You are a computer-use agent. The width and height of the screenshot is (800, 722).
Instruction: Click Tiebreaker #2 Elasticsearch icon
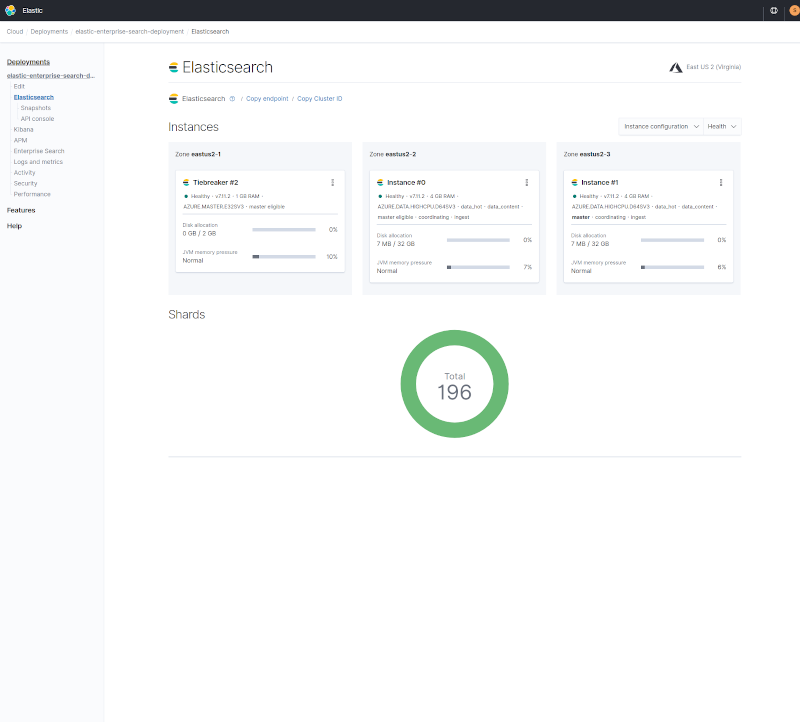coord(186,183)
